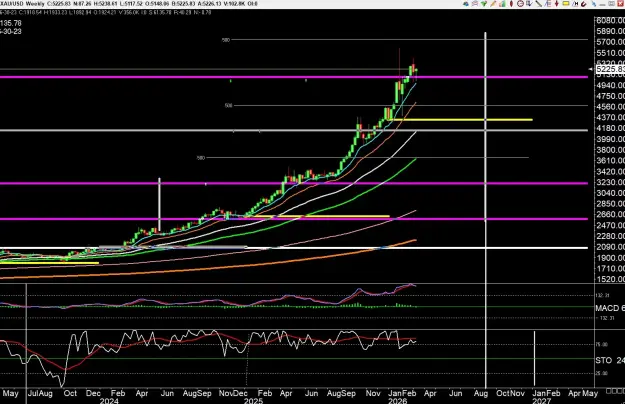
Task: Click the 2025 year label on time axis
Action: [x=253, y=400]
